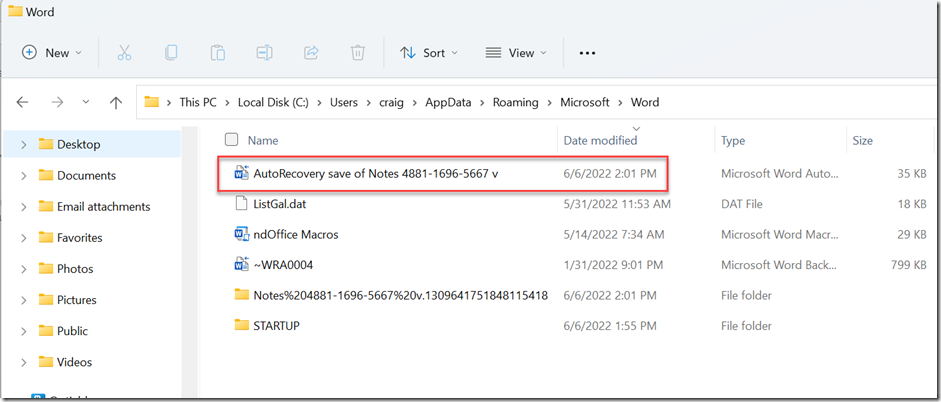
Task: Select the ndOffice Macros file
Action: [x=296, y=235]
